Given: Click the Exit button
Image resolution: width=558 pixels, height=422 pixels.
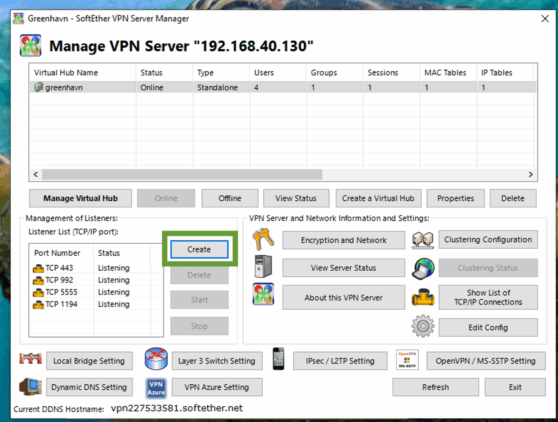Looking at the screenshot, I should click(515, 387).
